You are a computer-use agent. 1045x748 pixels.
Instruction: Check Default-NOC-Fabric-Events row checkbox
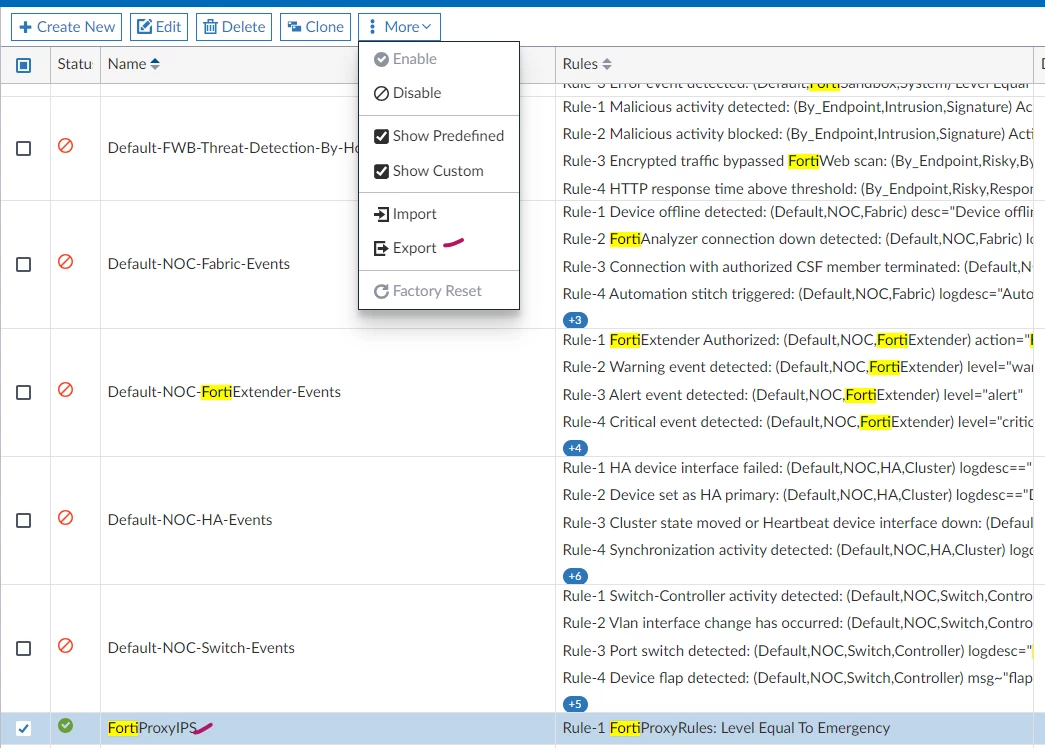point(23,264)
